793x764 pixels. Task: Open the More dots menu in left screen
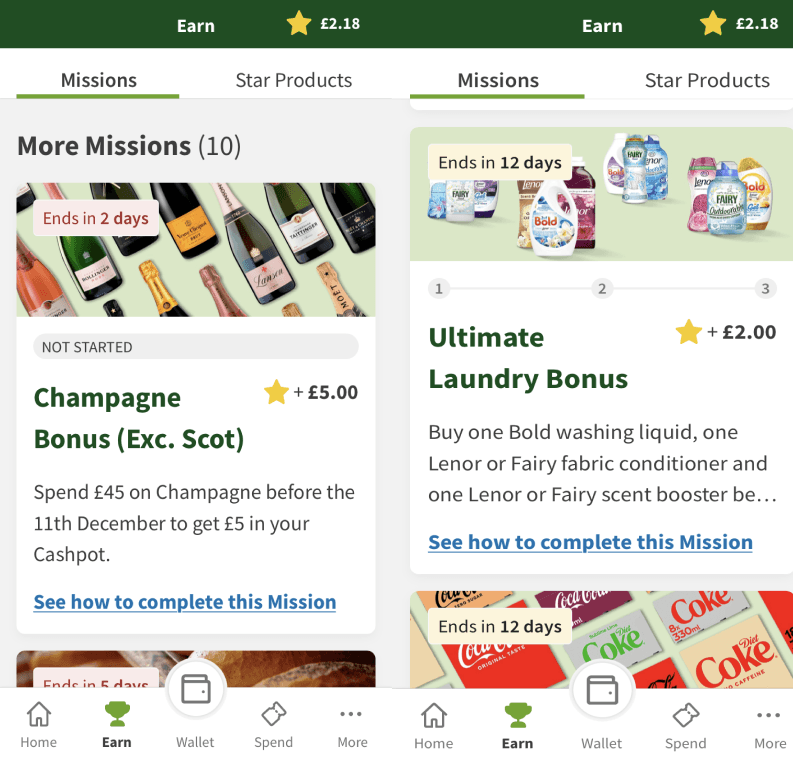pyautogui.click(x=351, y=714)
